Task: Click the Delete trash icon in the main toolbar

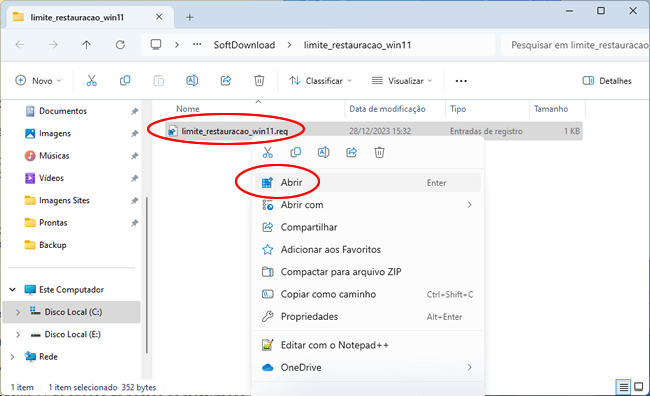Action: tap(259, 80)
